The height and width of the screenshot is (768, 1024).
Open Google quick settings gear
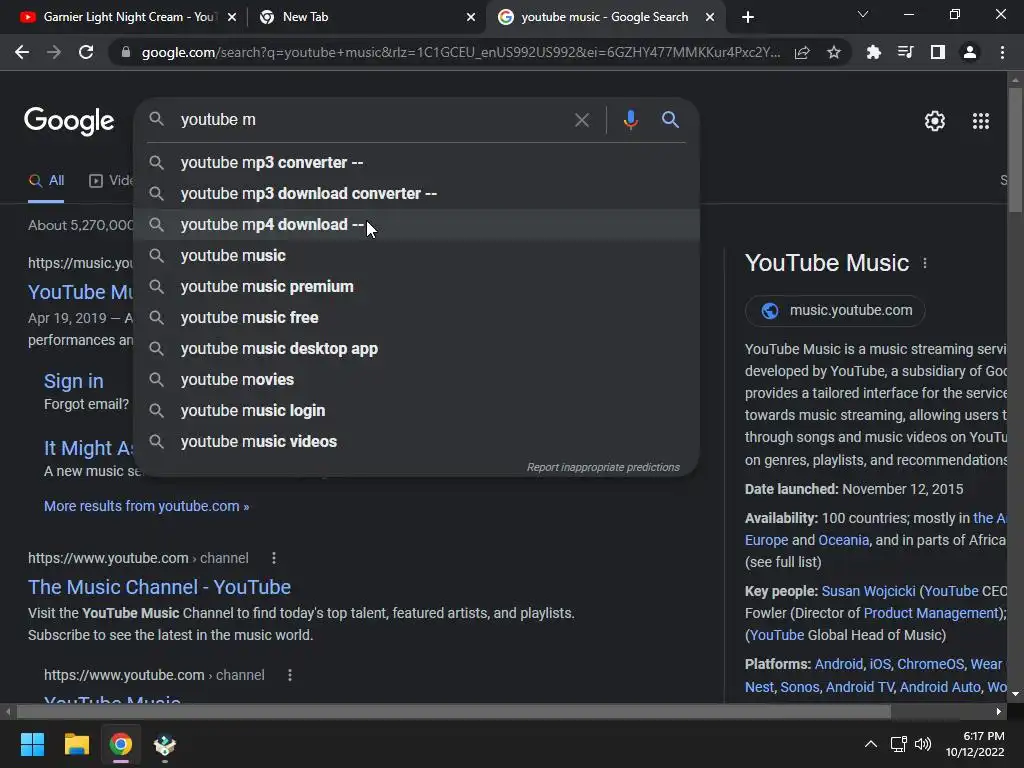point(935,121)
